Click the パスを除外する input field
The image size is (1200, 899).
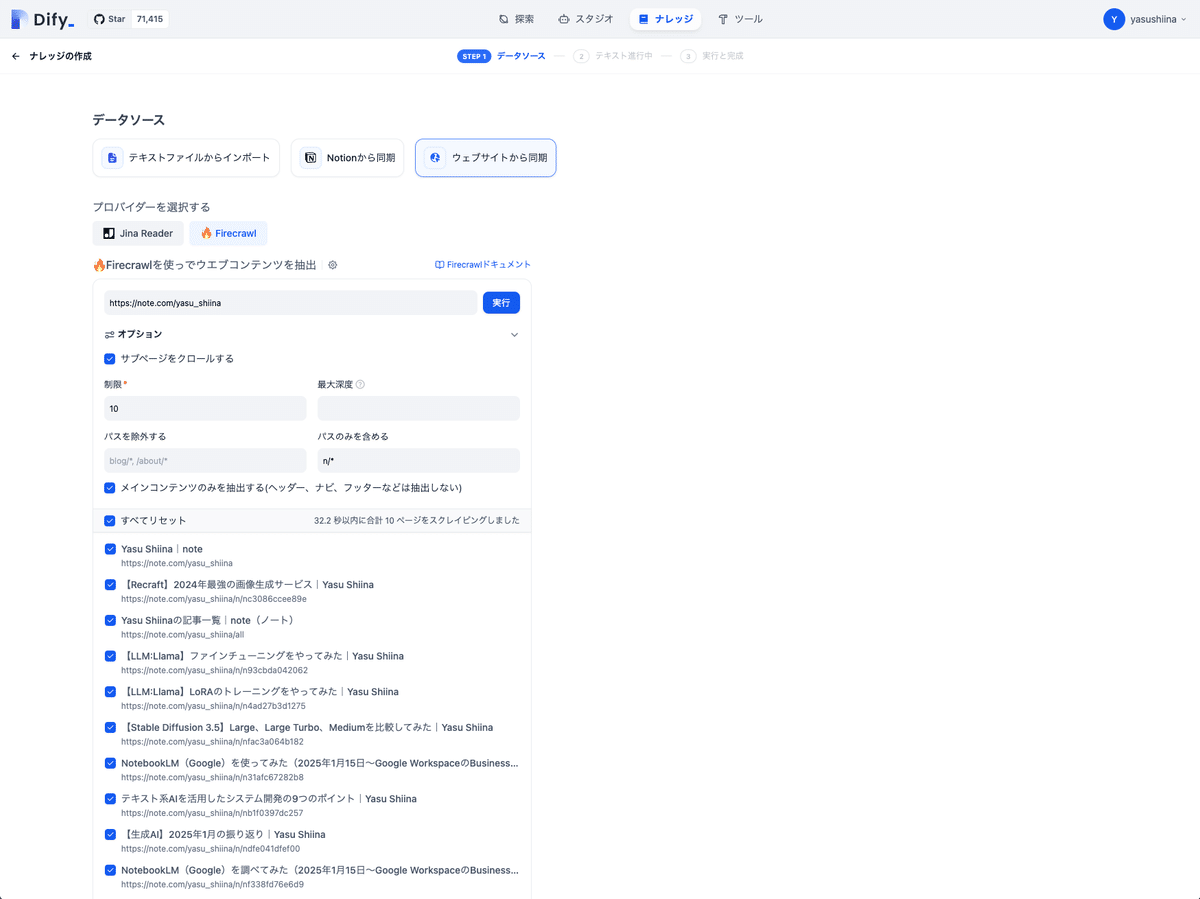[205, 460]
